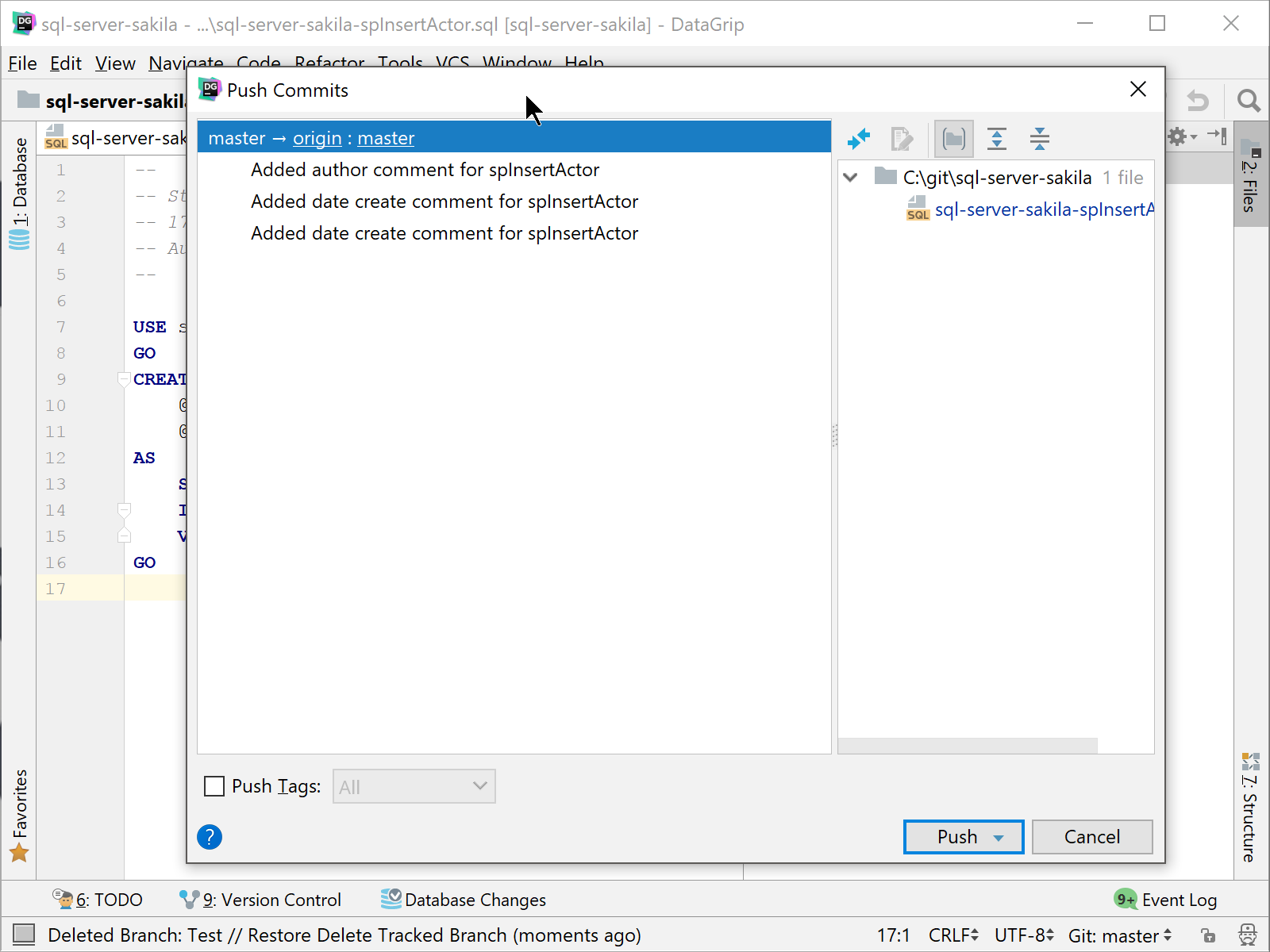
Task: Open the 7: Structure tool window
Action: (x=1251, y=808)
